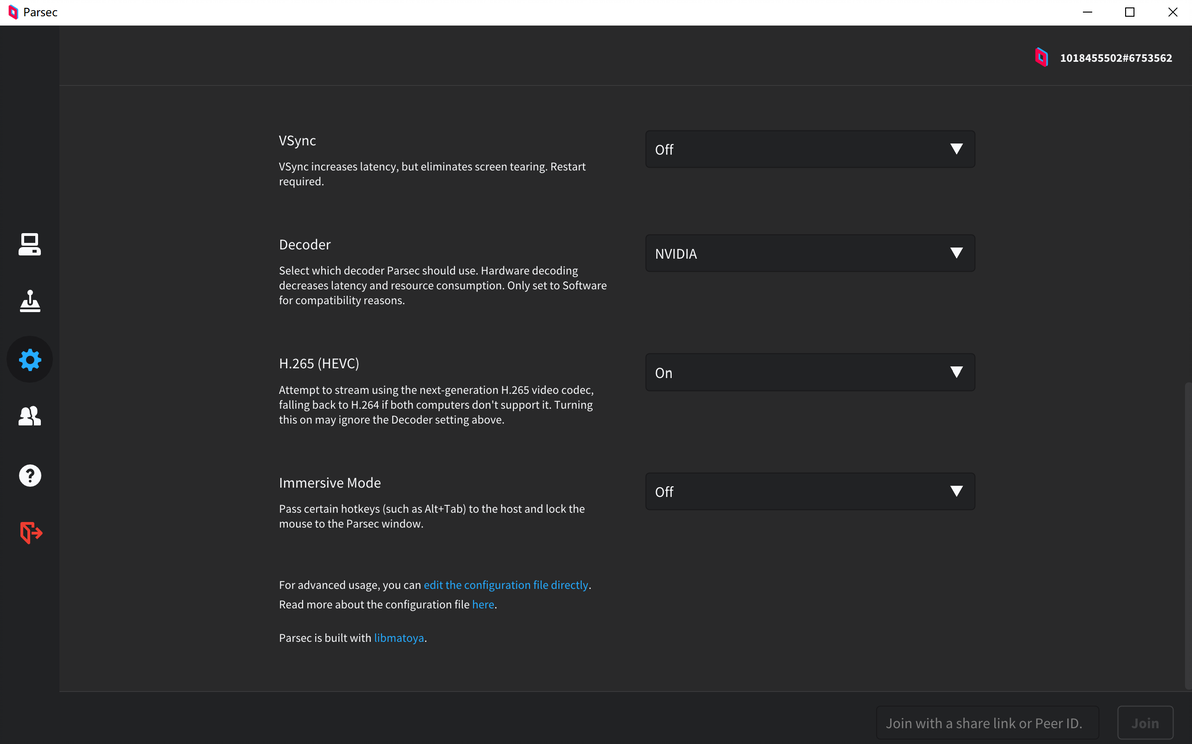Click the Parsec avatar icon beside the user ID
This screenshot has height=744, width=1192.
click(x=1041, y=58)
